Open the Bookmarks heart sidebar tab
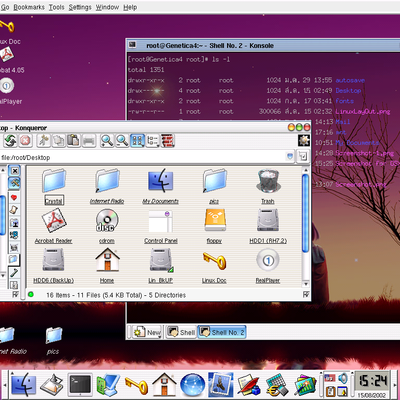 point(14,198)
